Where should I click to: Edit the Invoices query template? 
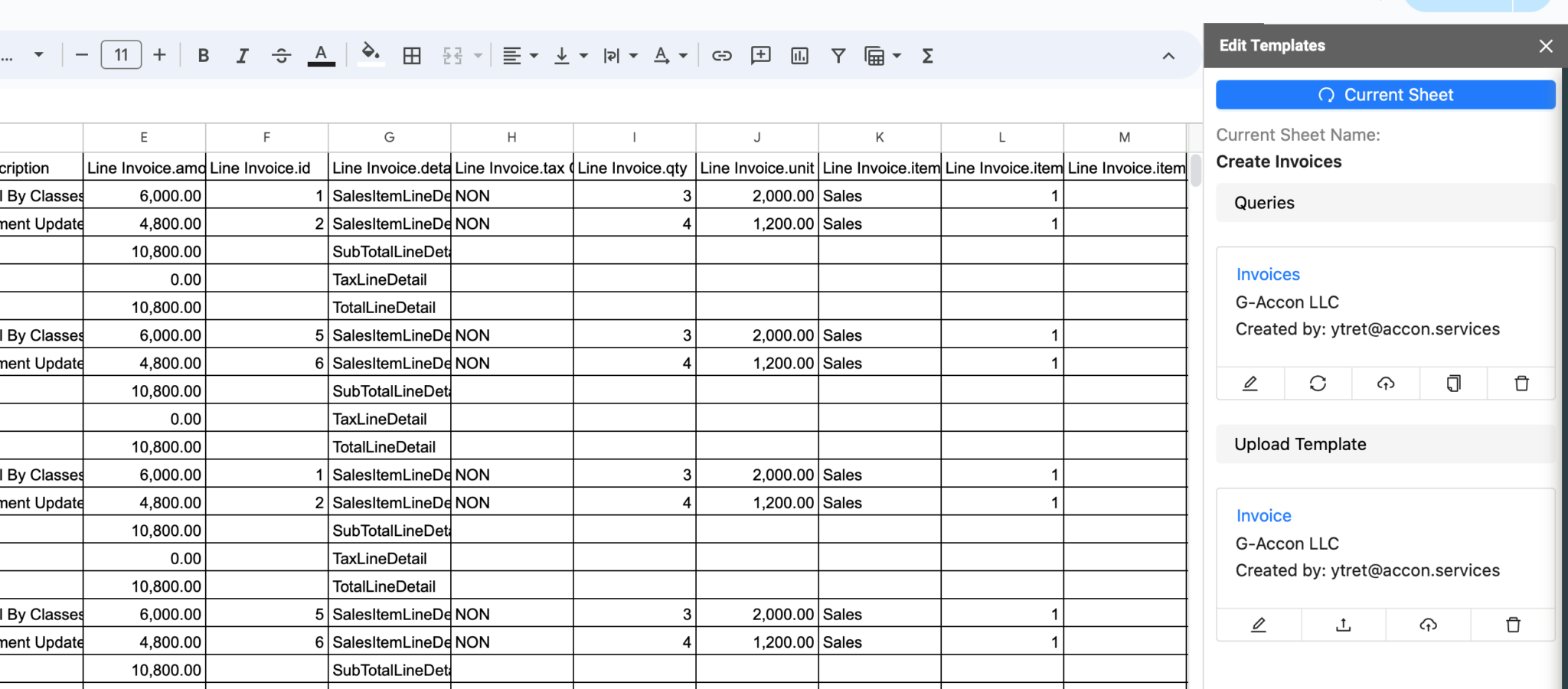click(x=1250, y=384)
